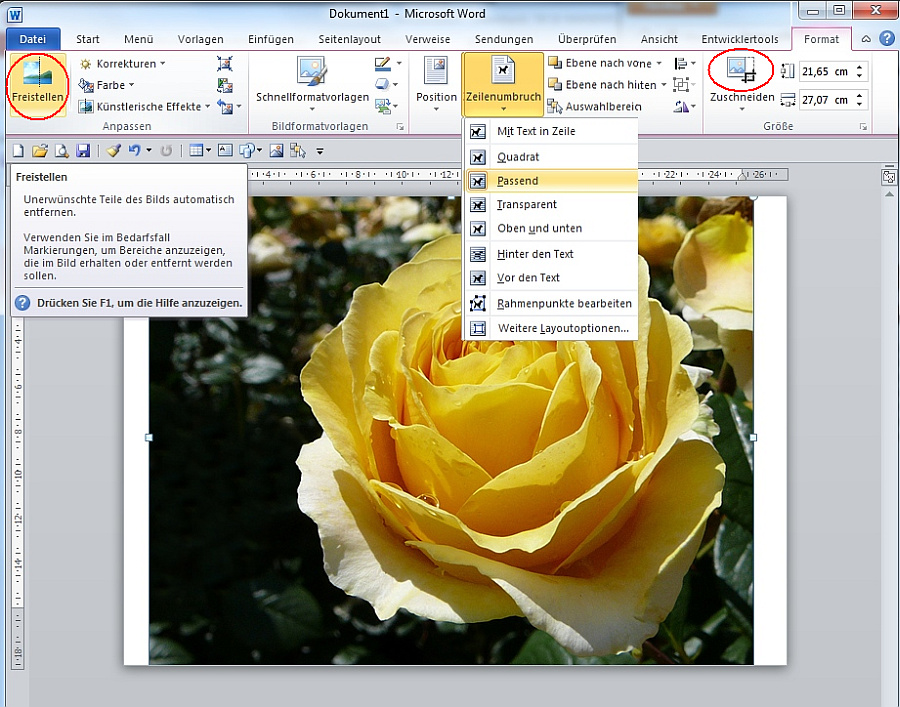Image resolution: width=900 pixels, height=707 pixels.
Task: Open 'Weitere Layoutoptionen...' entry
Action: click(x=562, y=328)
